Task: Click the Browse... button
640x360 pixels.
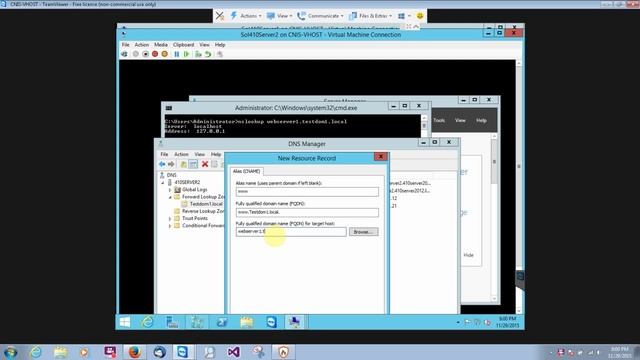Action: click(x=363, y=232)
